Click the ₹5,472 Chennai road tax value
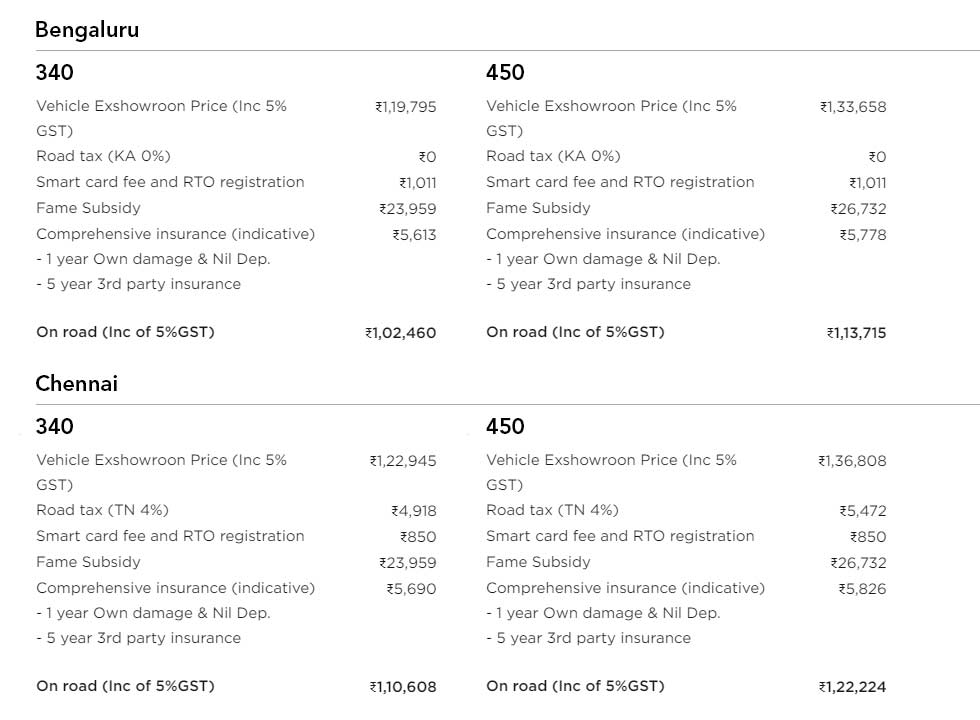 863,511
